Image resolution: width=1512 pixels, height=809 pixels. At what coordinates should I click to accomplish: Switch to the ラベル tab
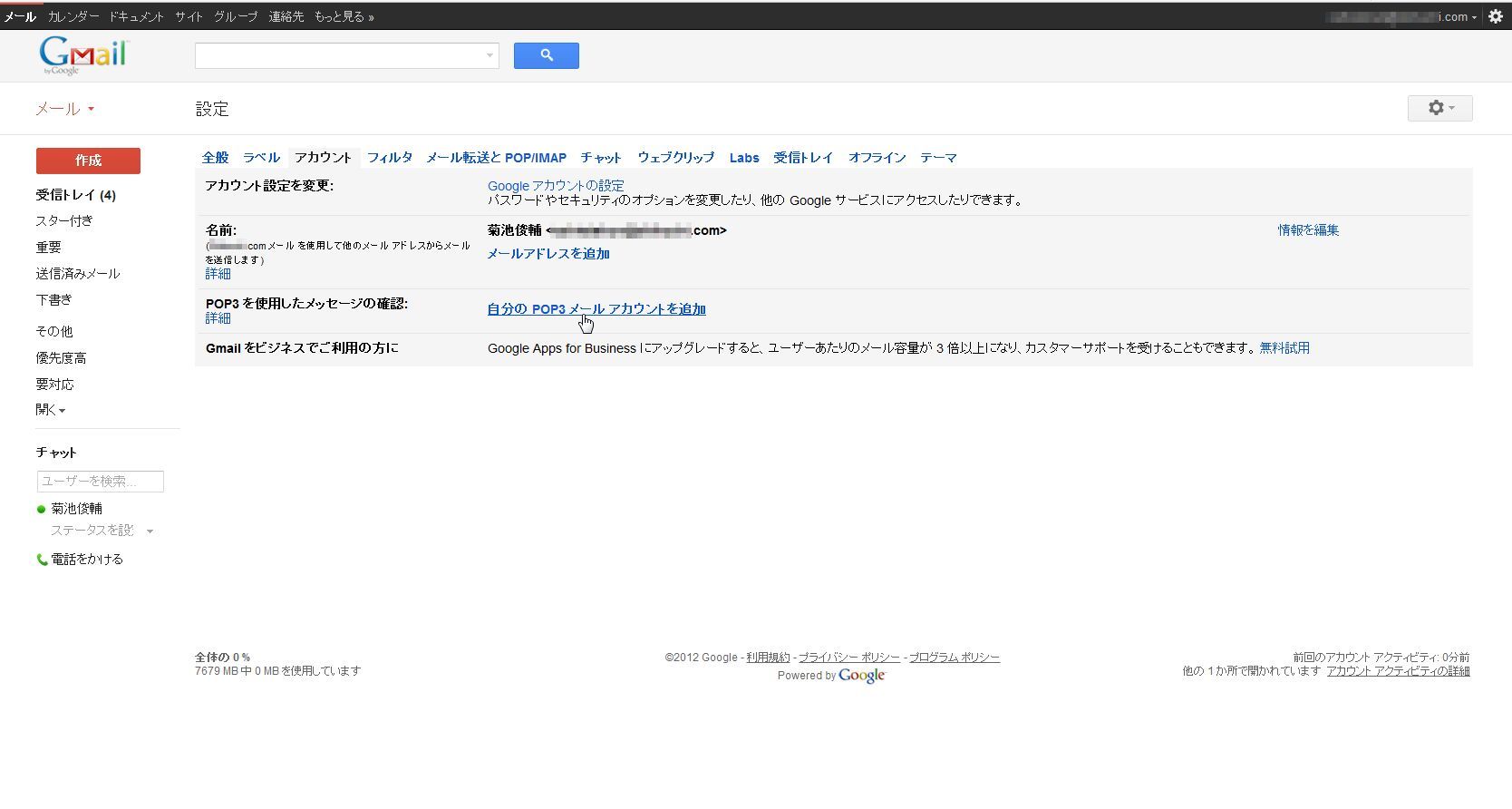pyautogui.click(x=261, y=158)
